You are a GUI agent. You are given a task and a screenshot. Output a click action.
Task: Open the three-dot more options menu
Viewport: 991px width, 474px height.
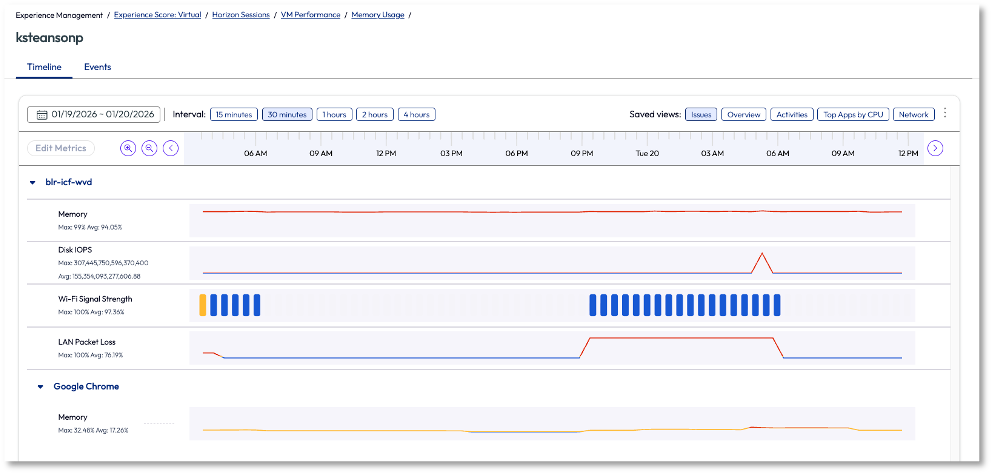point(945,113)
